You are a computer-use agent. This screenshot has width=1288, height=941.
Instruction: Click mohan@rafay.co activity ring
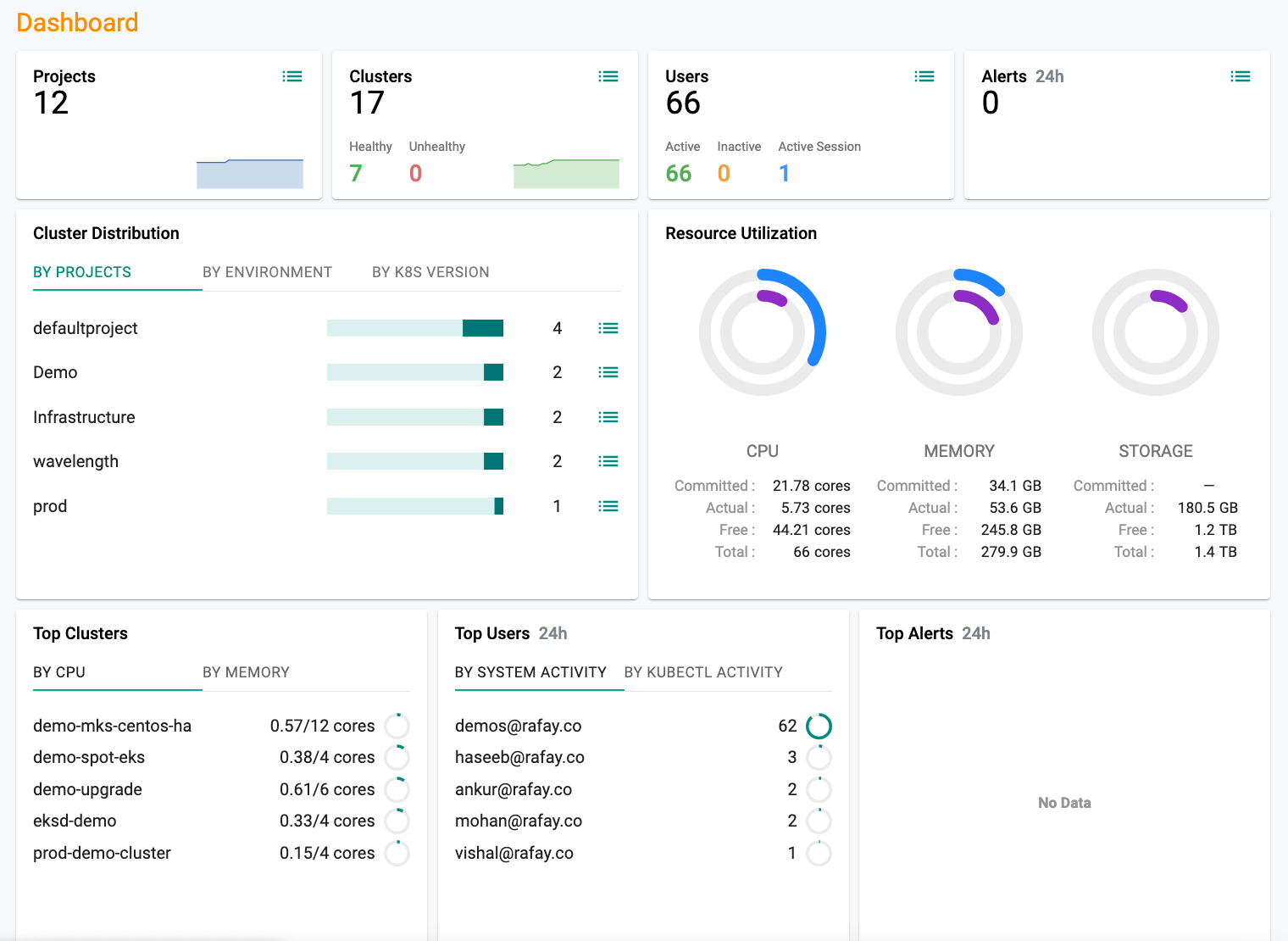click(819, 821)
